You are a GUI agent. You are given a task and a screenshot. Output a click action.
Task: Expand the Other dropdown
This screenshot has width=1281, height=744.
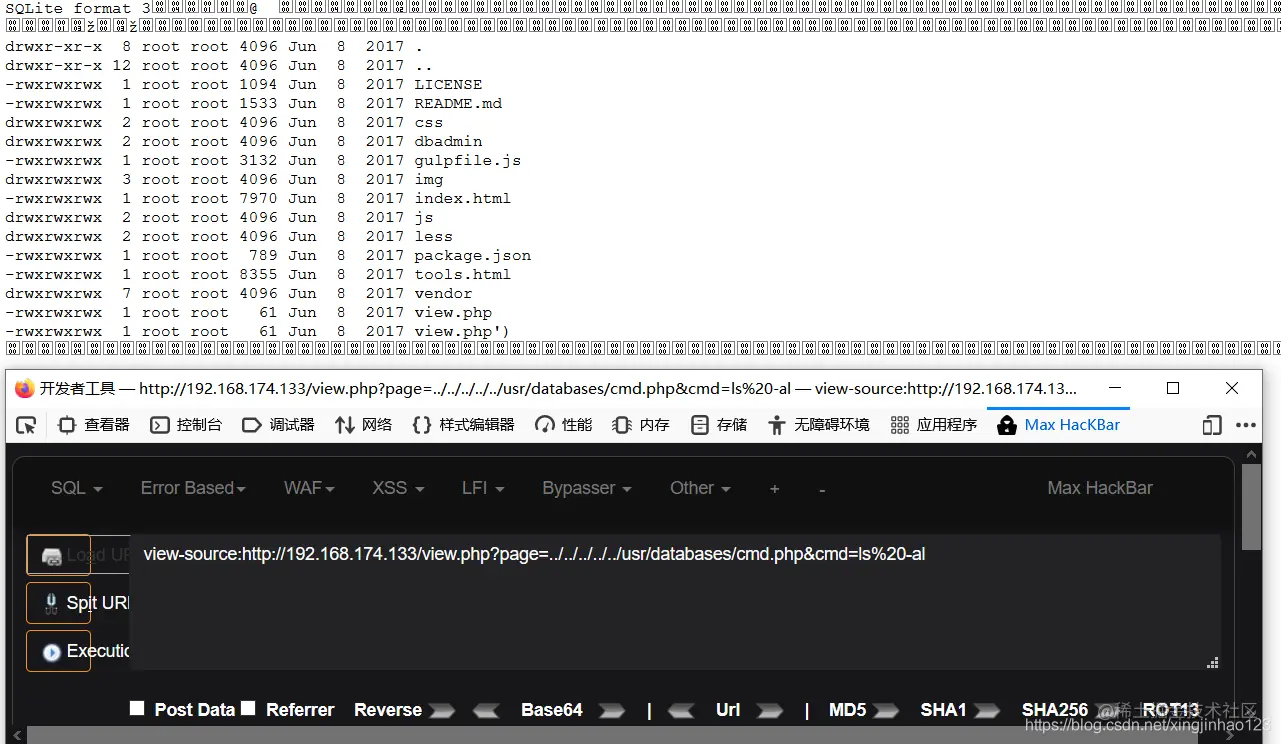(700, 488)
